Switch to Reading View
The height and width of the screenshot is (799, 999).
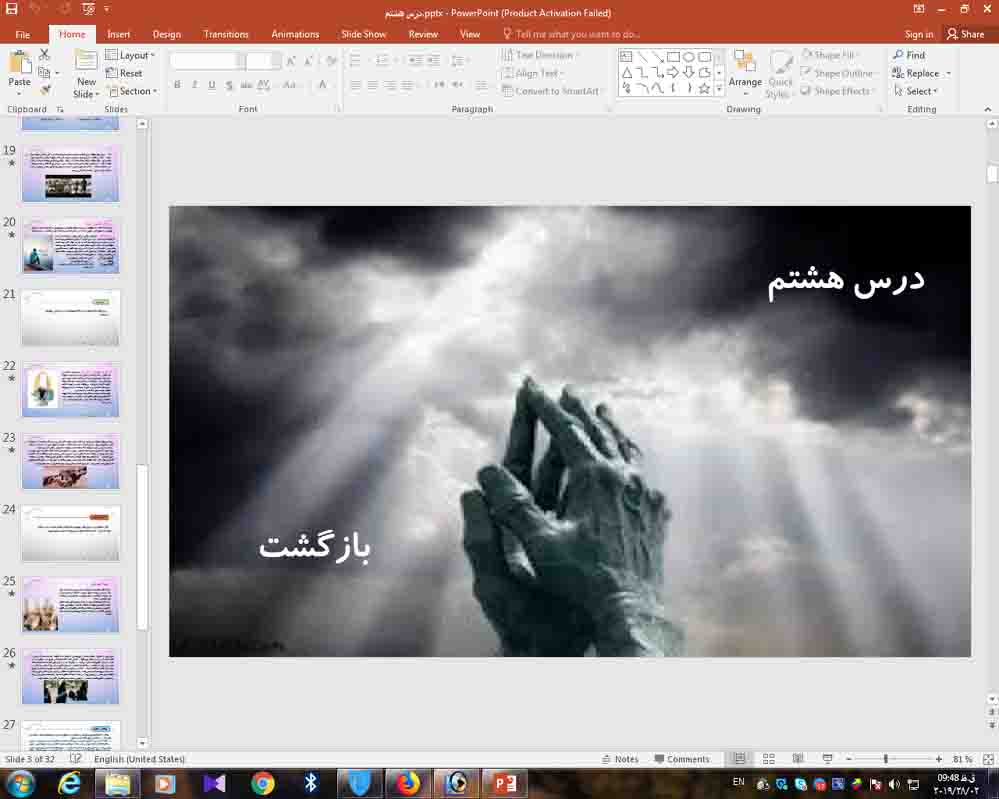tap(798, 759)
